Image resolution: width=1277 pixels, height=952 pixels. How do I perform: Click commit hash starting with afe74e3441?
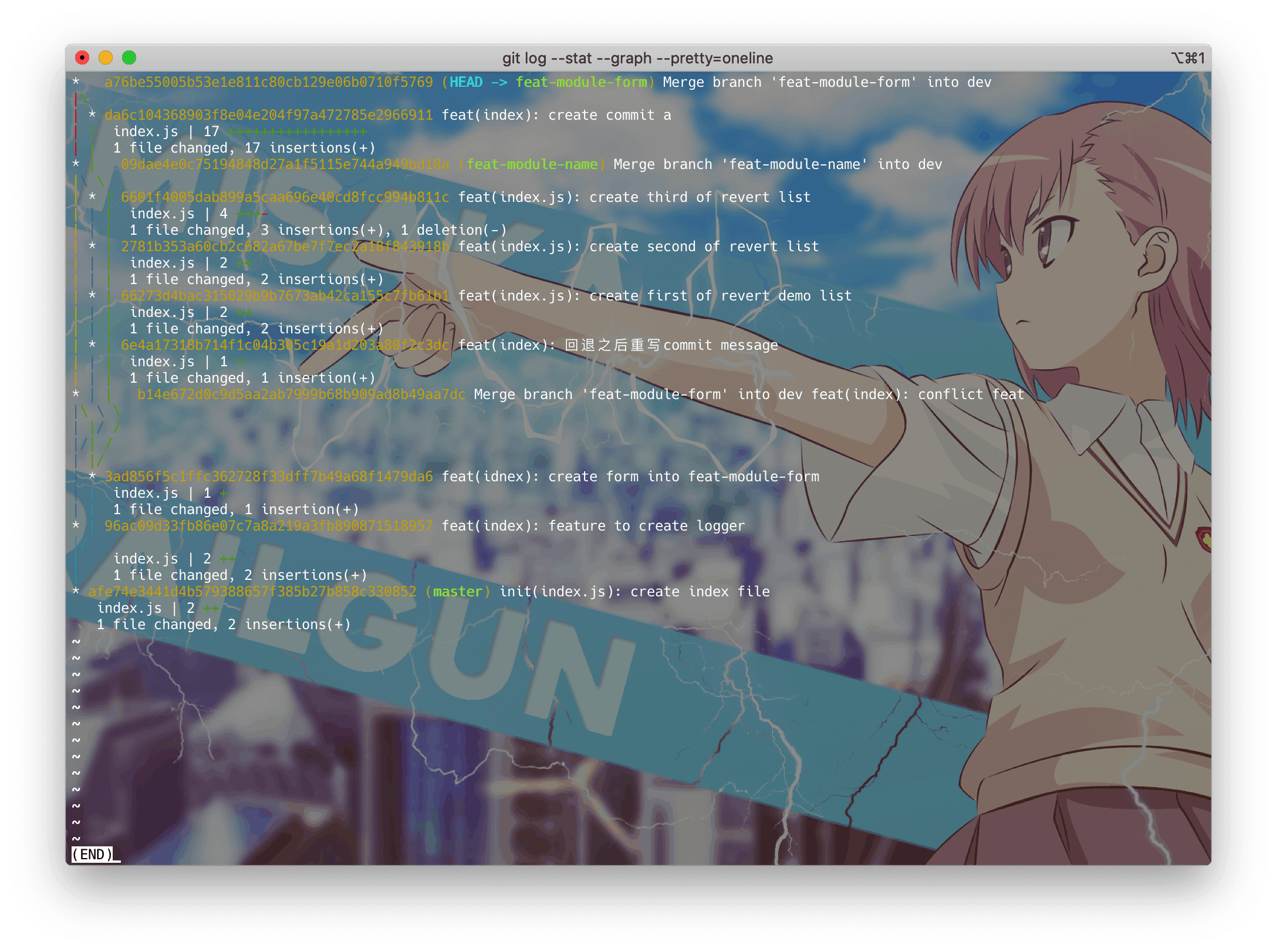(252, 592)
